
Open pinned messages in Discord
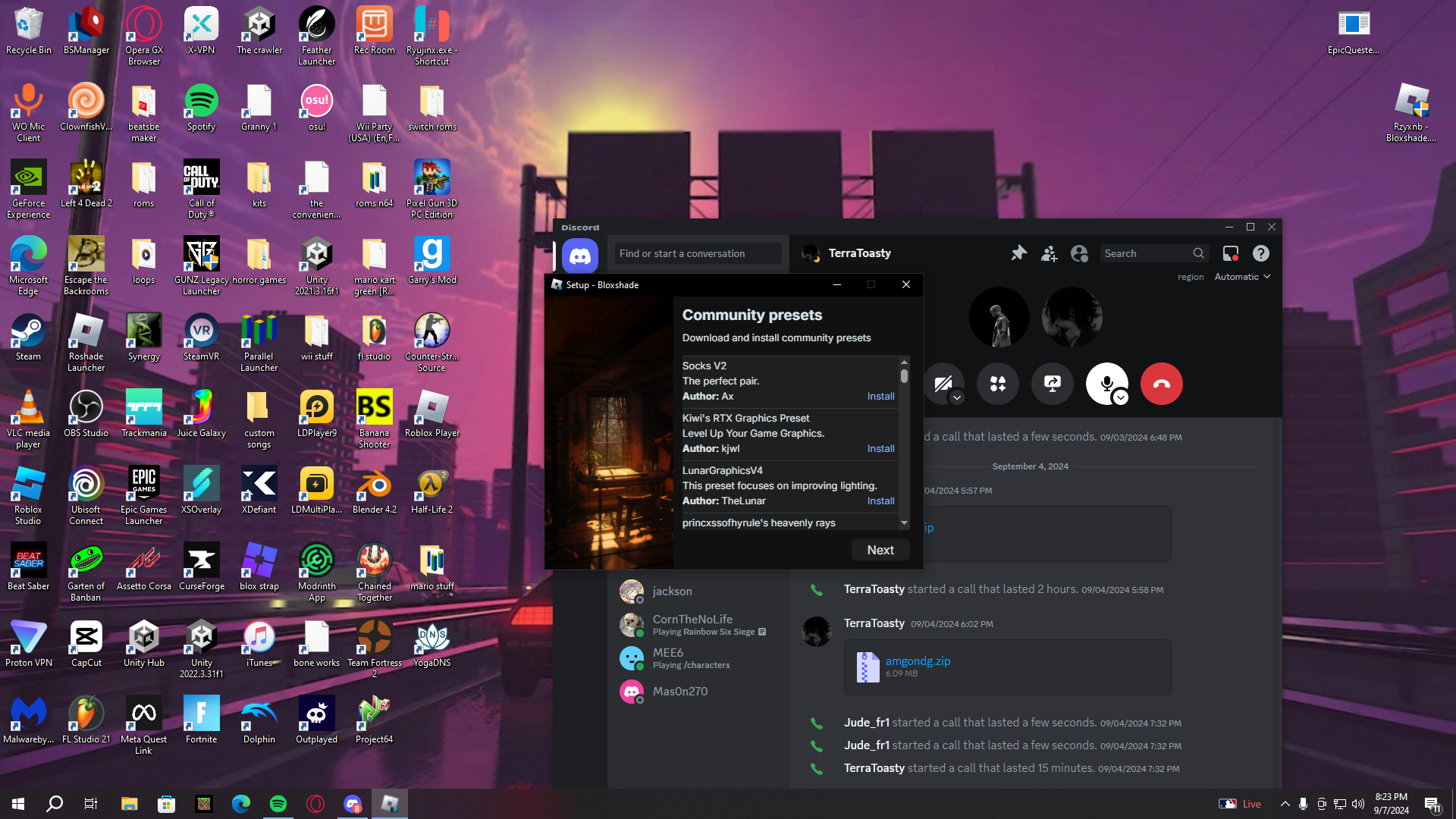point(1018,253)
